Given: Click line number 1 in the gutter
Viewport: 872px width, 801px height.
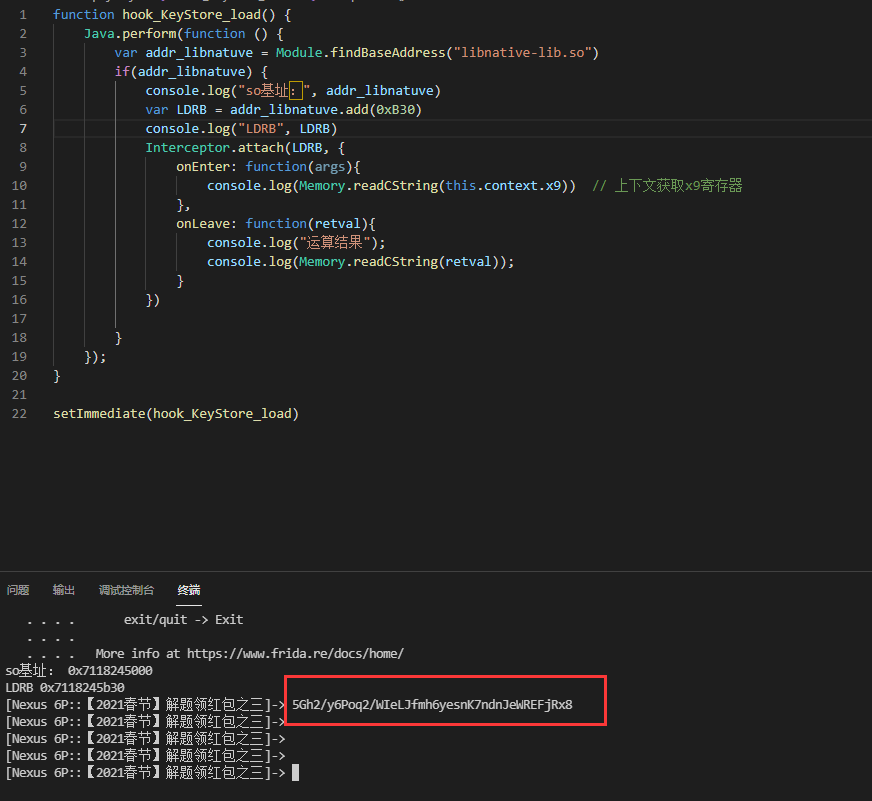Looking at the screenshot, I should point(23,14).
